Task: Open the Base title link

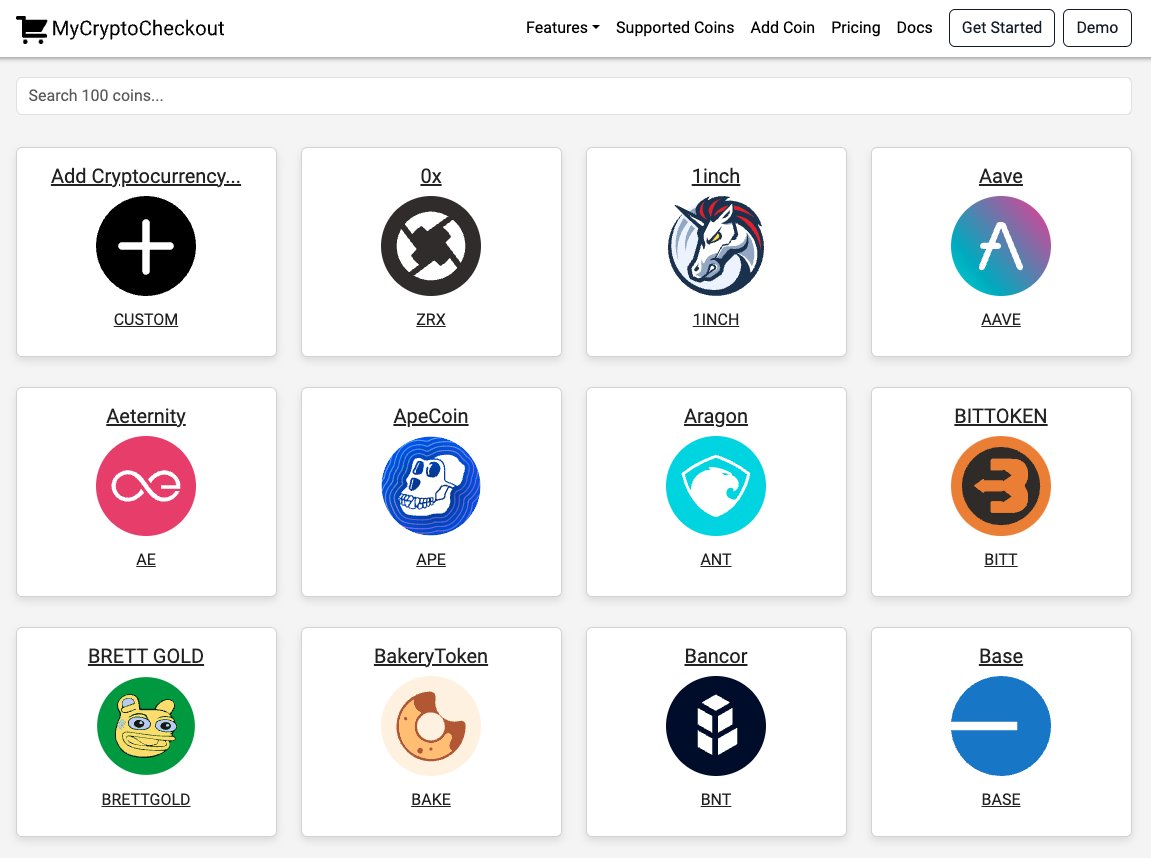Action: tap(1001, 656)
